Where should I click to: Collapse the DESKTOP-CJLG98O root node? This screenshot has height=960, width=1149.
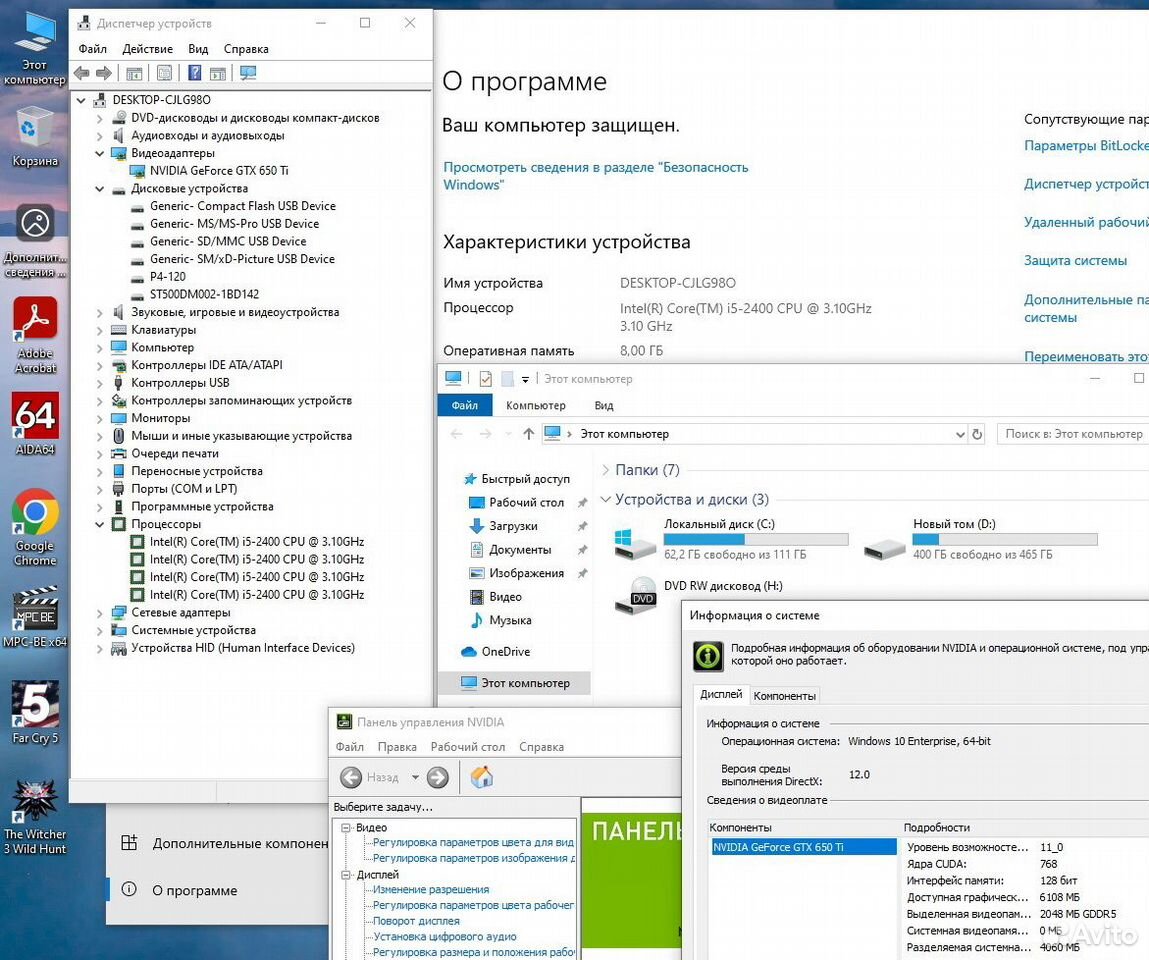pyautogui.click(x=81, y=100)
